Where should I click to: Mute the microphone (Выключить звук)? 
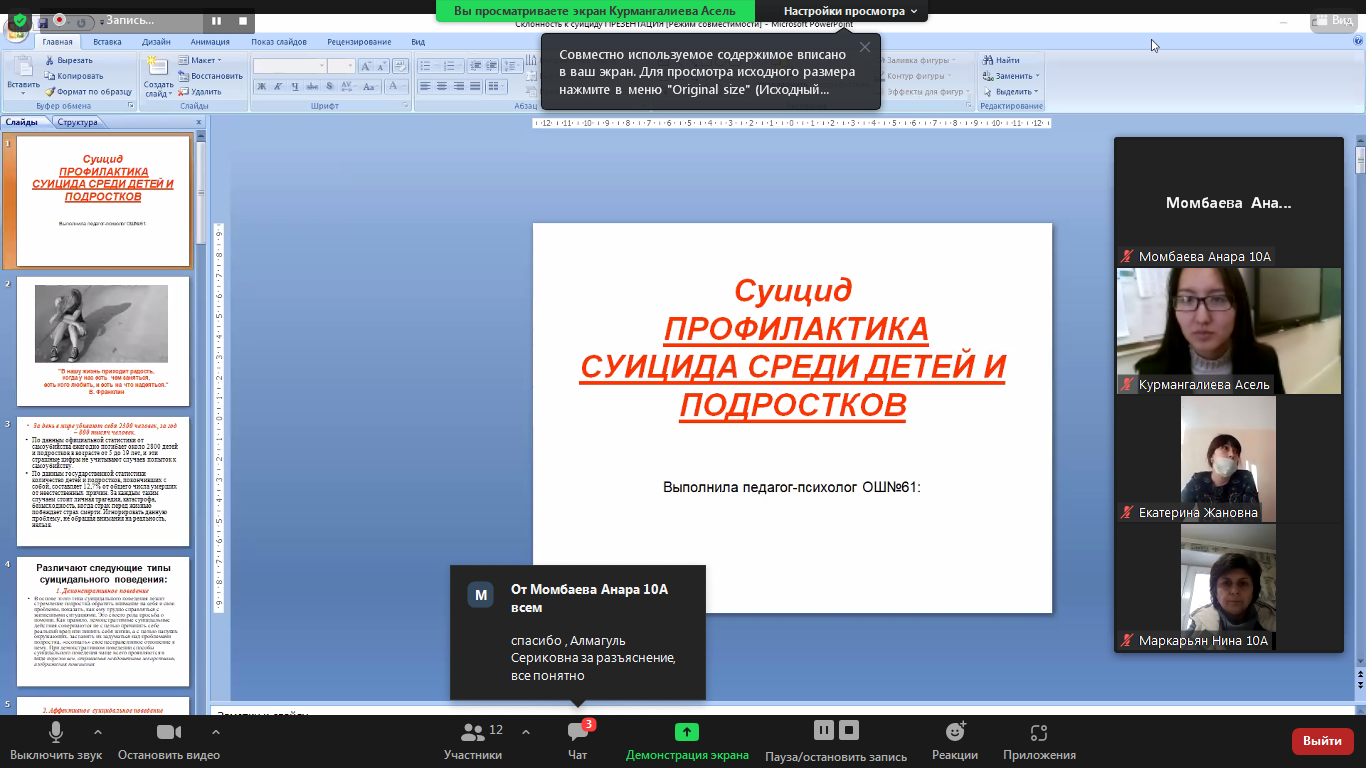56,733
